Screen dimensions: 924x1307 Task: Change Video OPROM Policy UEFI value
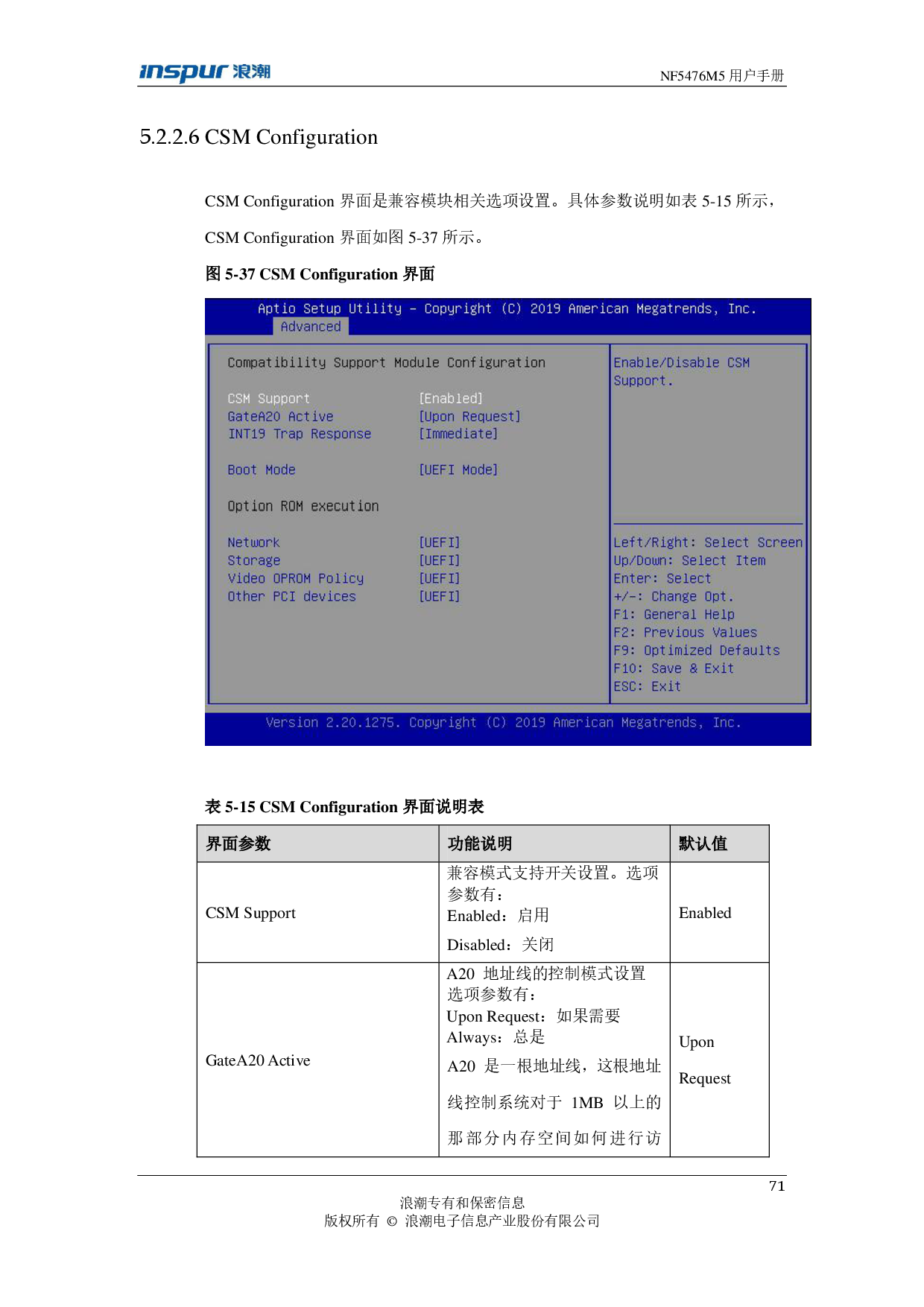click(x=439, y=578)
